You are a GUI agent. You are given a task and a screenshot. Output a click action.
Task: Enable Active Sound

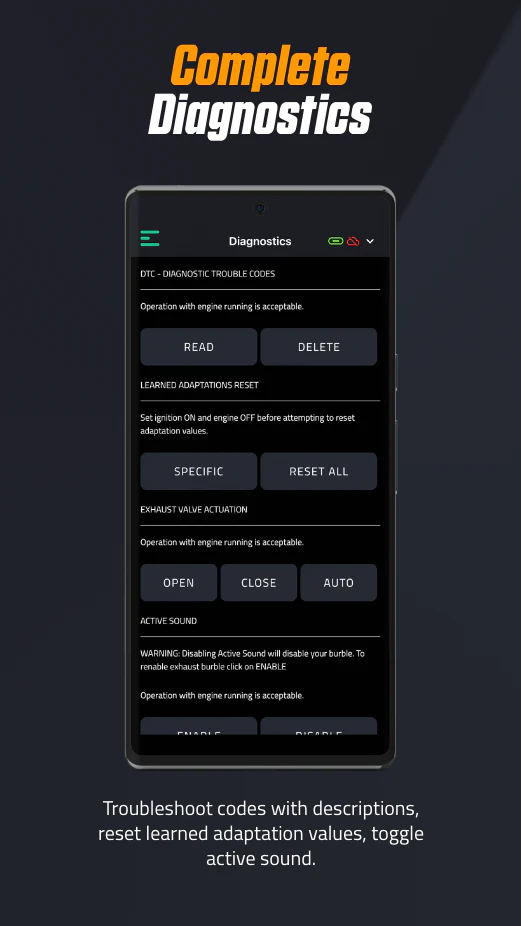198,726
